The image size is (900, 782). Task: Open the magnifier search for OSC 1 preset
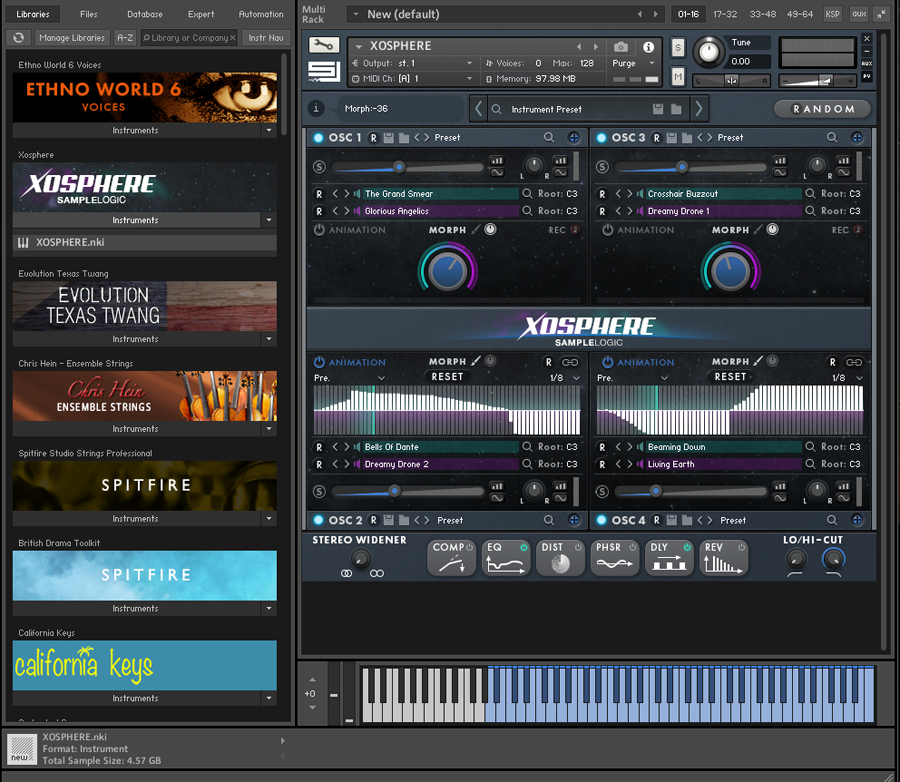pyautogui.click(x=549, y=137)
